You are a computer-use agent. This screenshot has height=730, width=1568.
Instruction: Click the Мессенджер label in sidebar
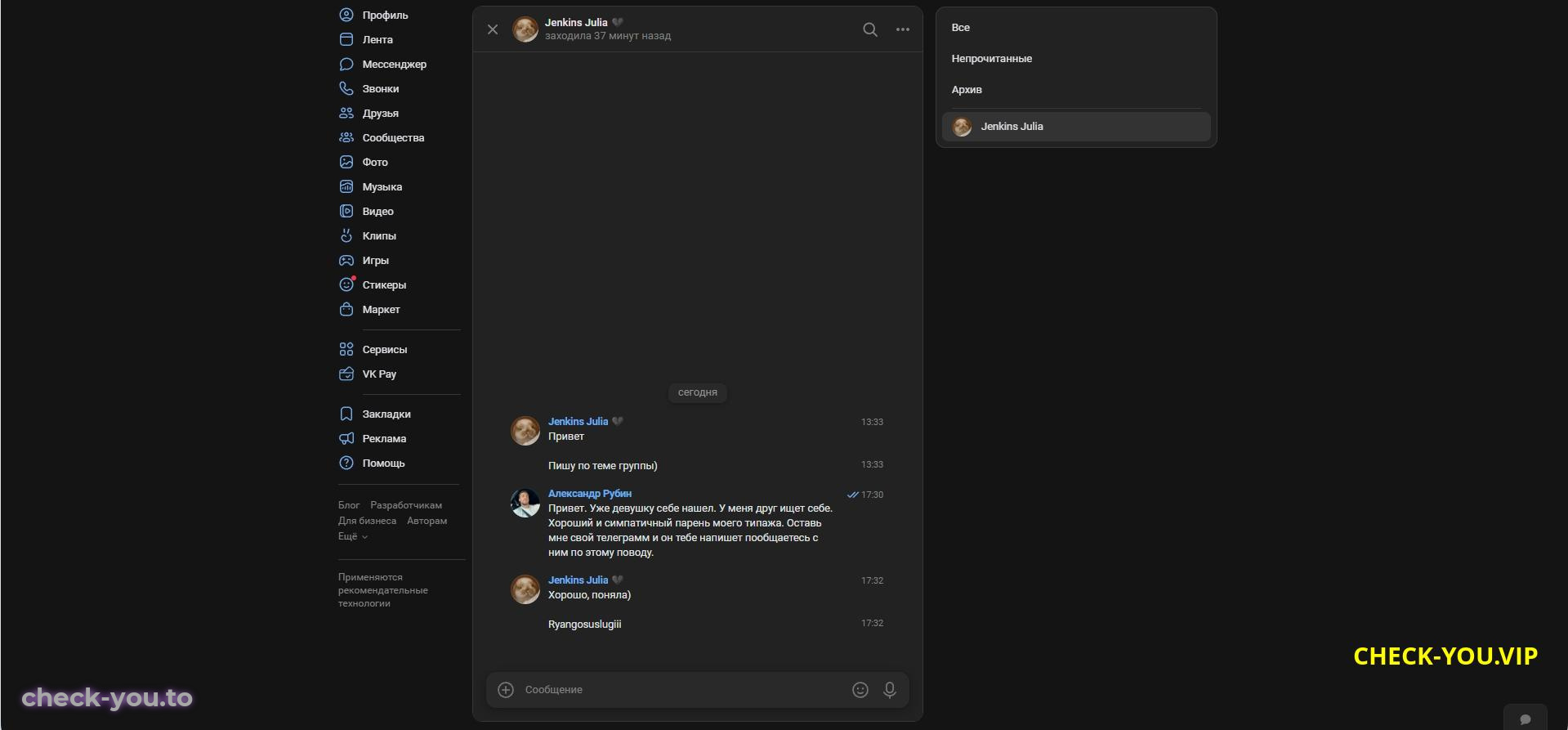pos(395,64)
